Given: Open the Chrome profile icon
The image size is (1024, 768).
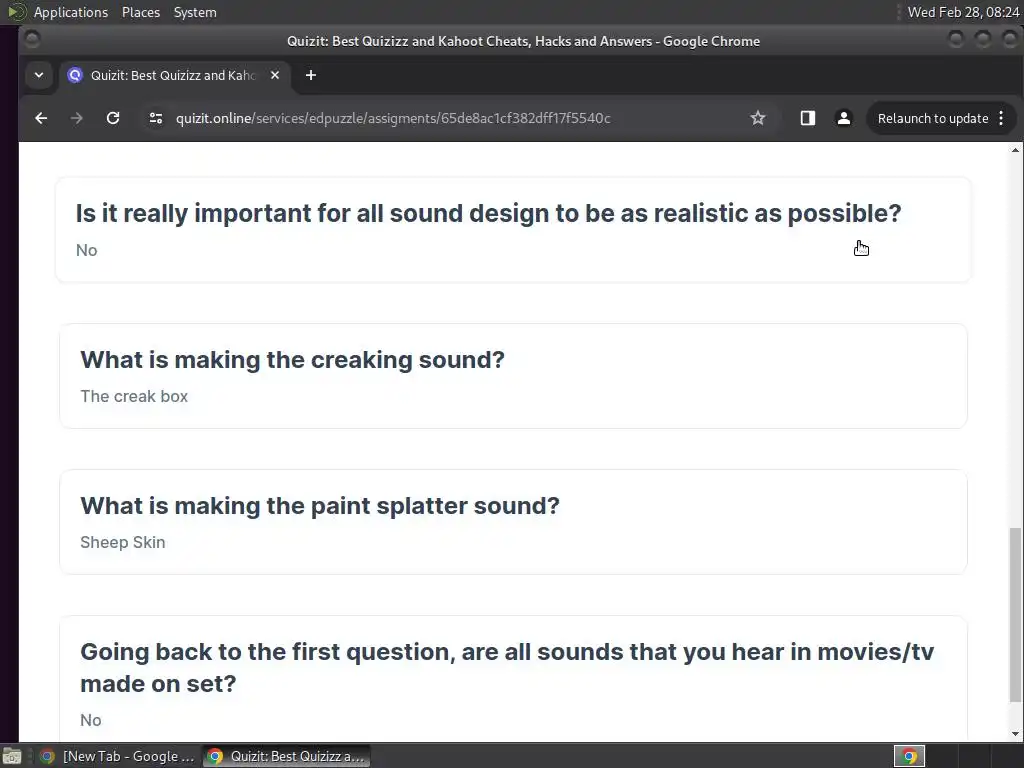Looking at the screenshot, I should pyautogui.click(x=843, y=118).
